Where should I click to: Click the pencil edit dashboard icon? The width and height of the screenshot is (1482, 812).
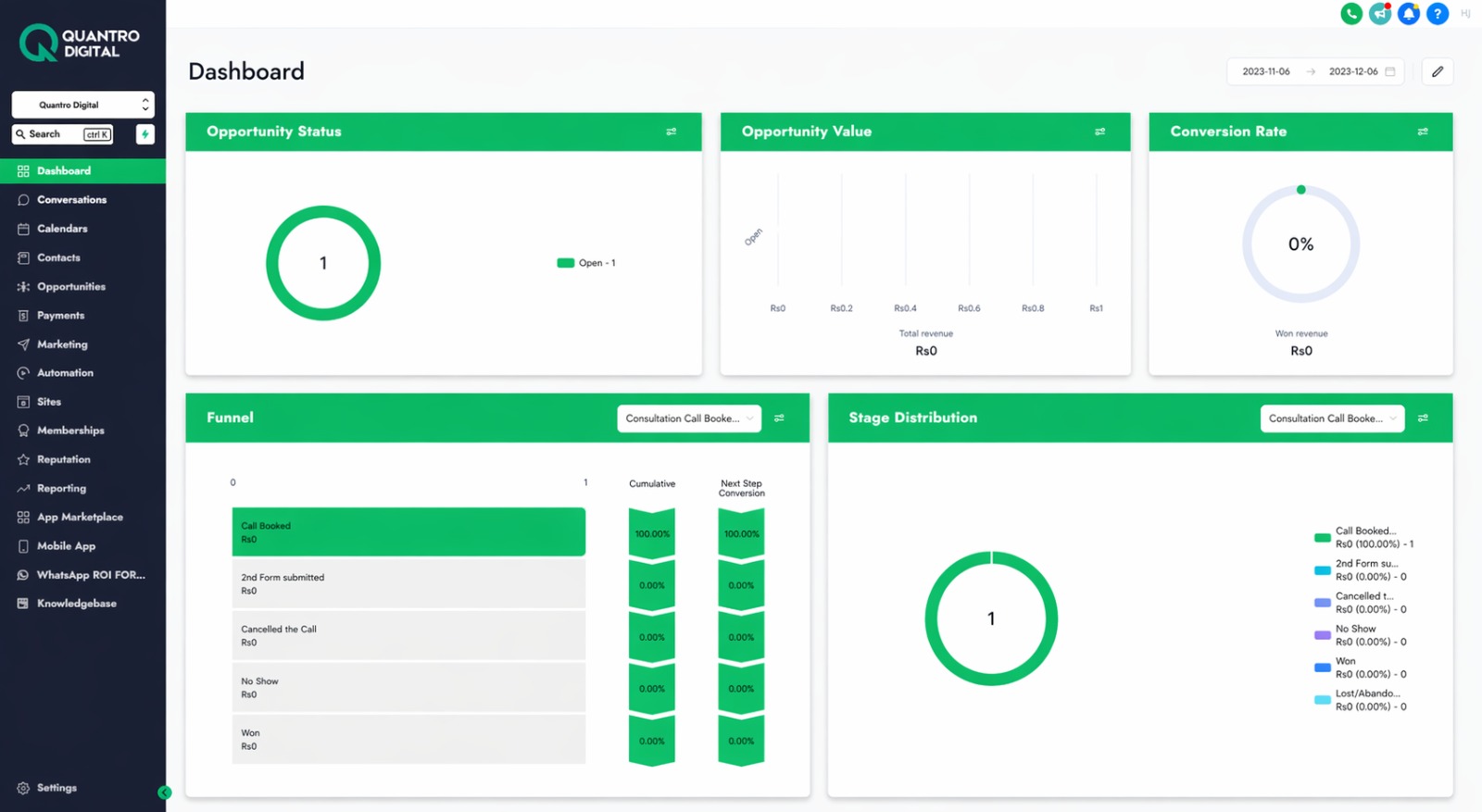click(x=1438, y=71)
